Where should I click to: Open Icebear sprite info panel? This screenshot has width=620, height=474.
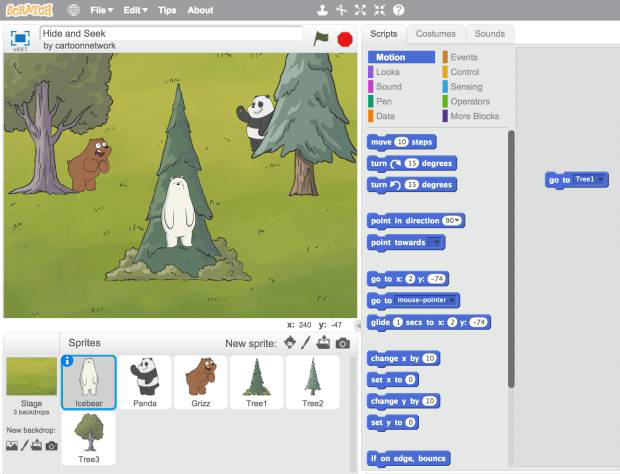point(68,362)
